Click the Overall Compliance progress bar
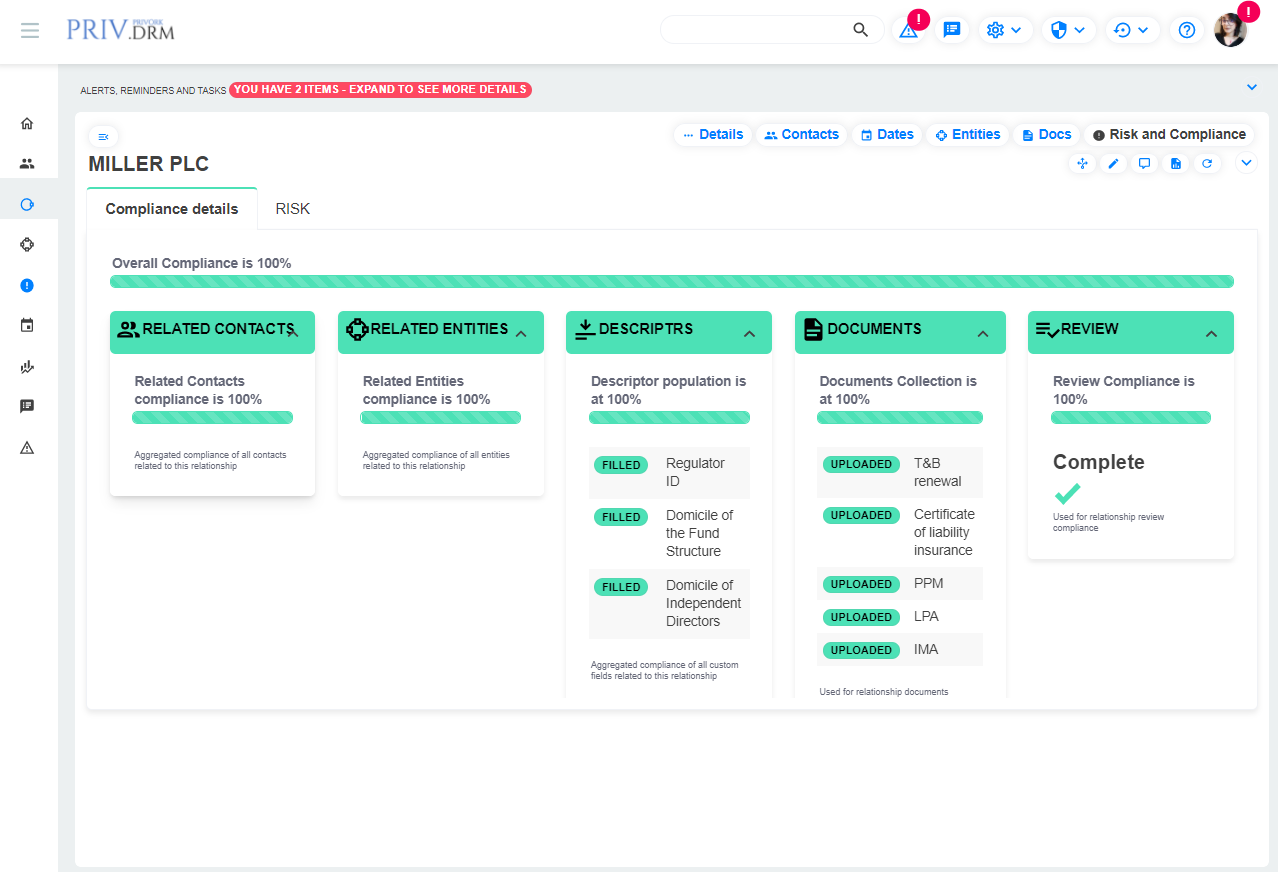This screenshot has height=872, width=1278. point(671,282)
